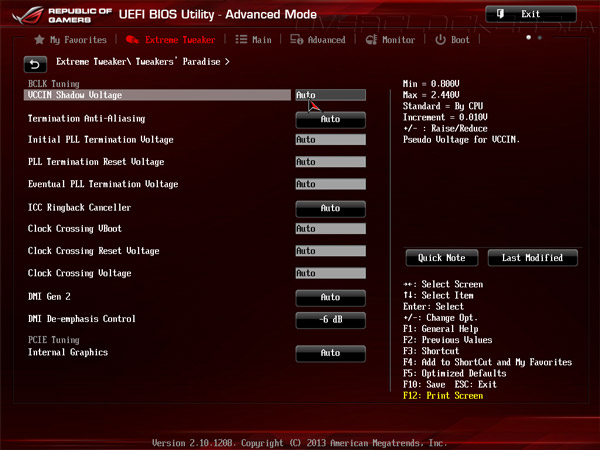
Task: Click the Increment = 0.010V help text
Action: pyautogui.click(x=445, y=117)
